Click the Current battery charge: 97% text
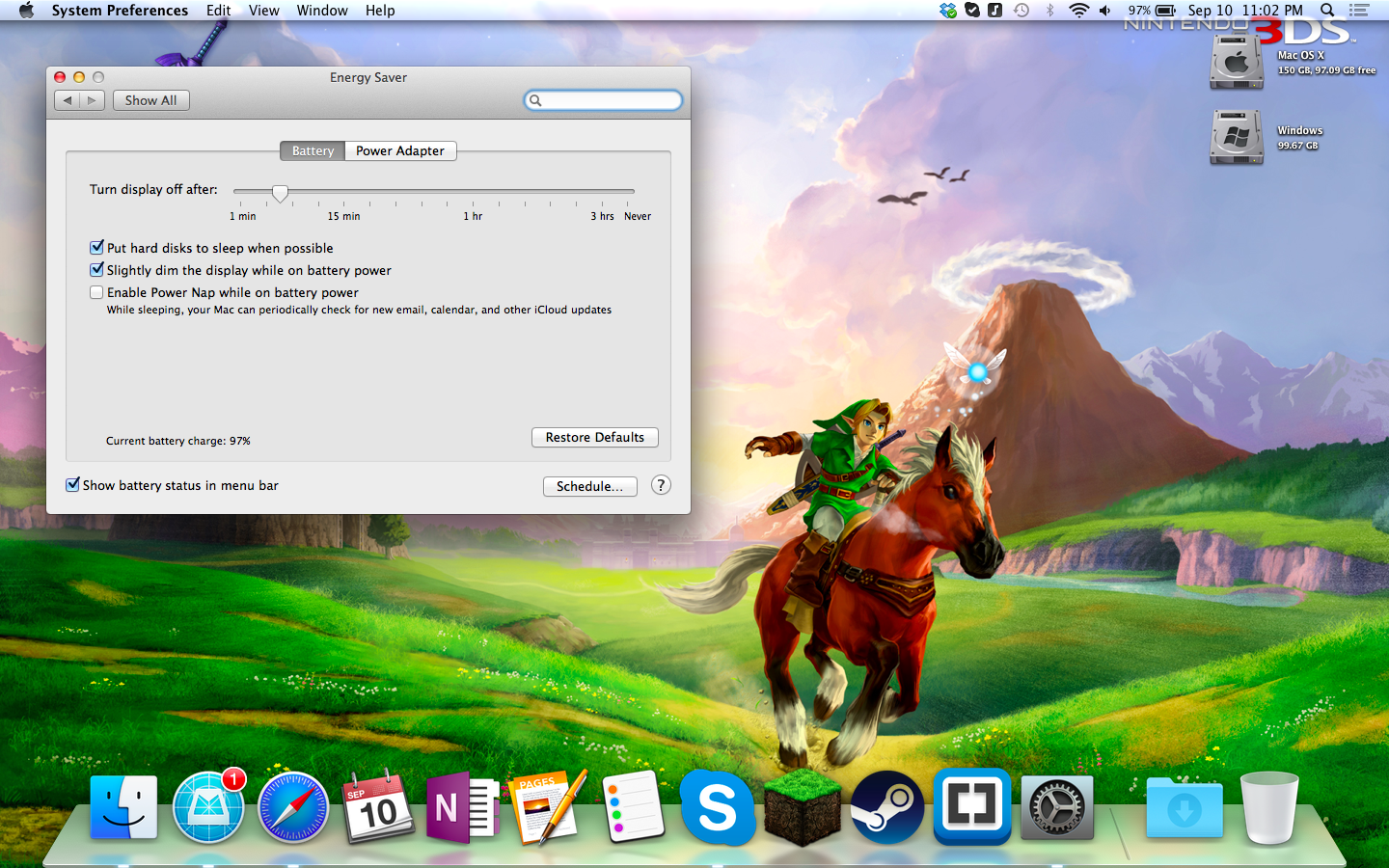The width and height of the screenshot is (1389, 868). tap(178, 441)
